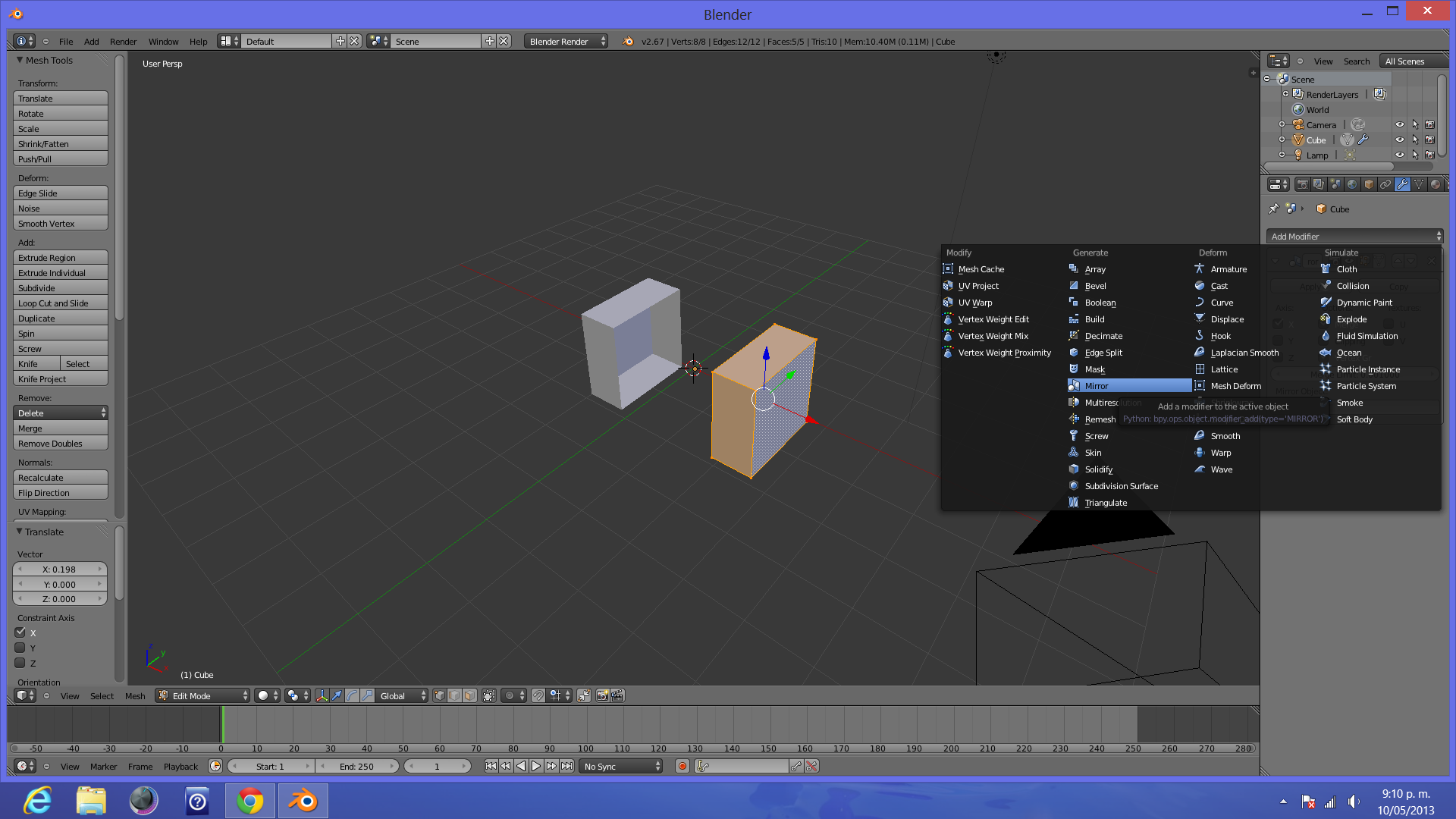Click the End 250 frame field
Image resolution: width=1456 pixels, height=819 pixels.
coord(356,766)
